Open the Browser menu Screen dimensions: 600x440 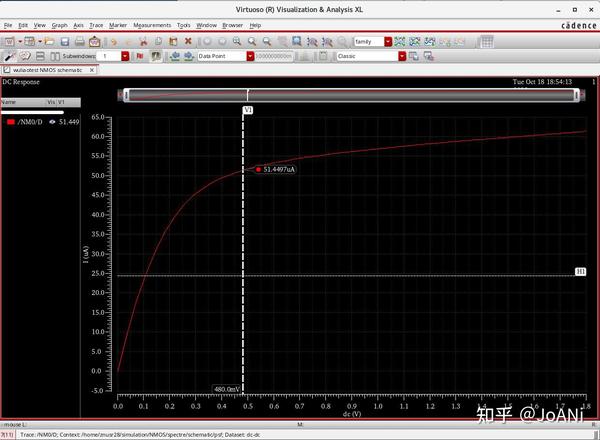(233, 25)
